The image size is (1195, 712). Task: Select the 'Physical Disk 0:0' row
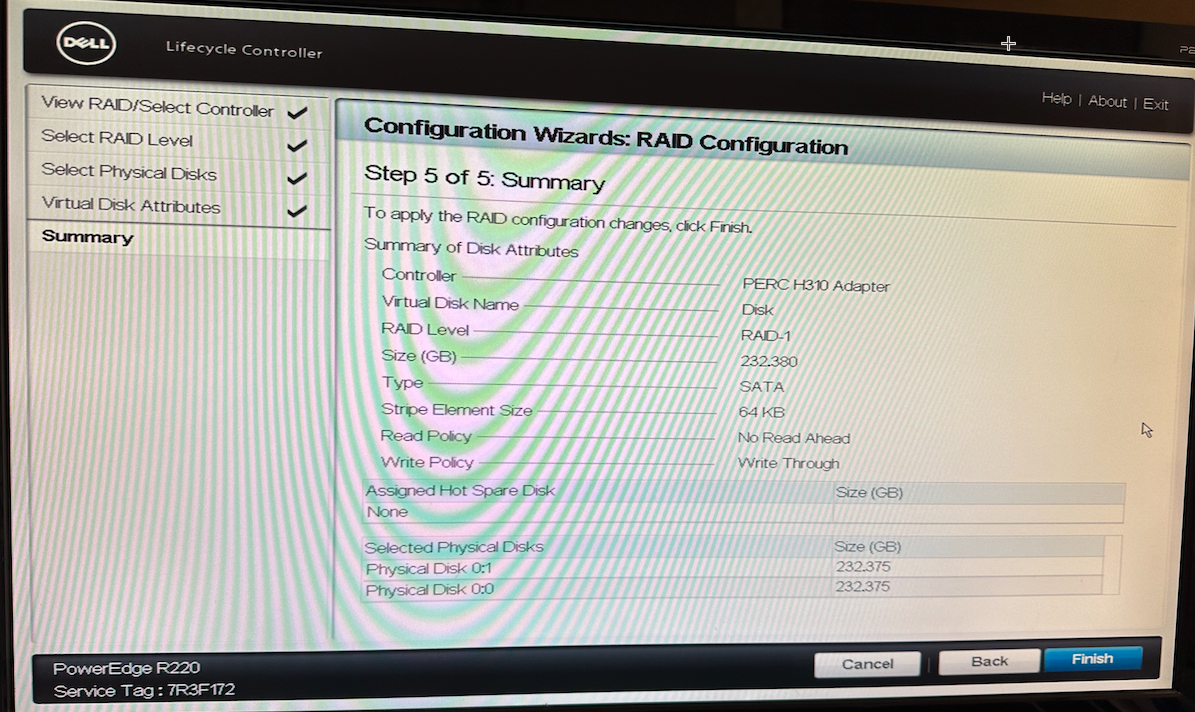tap(732, 589)
